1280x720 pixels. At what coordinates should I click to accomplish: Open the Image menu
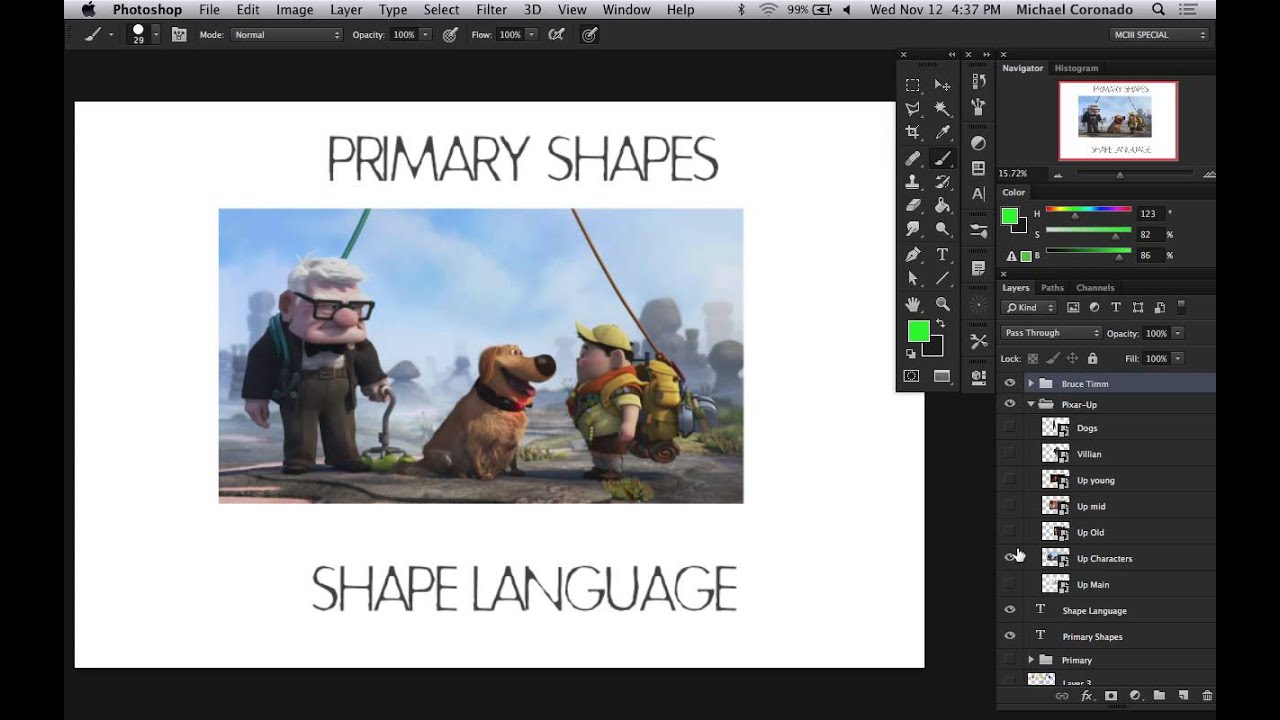(x=294, y=10)
